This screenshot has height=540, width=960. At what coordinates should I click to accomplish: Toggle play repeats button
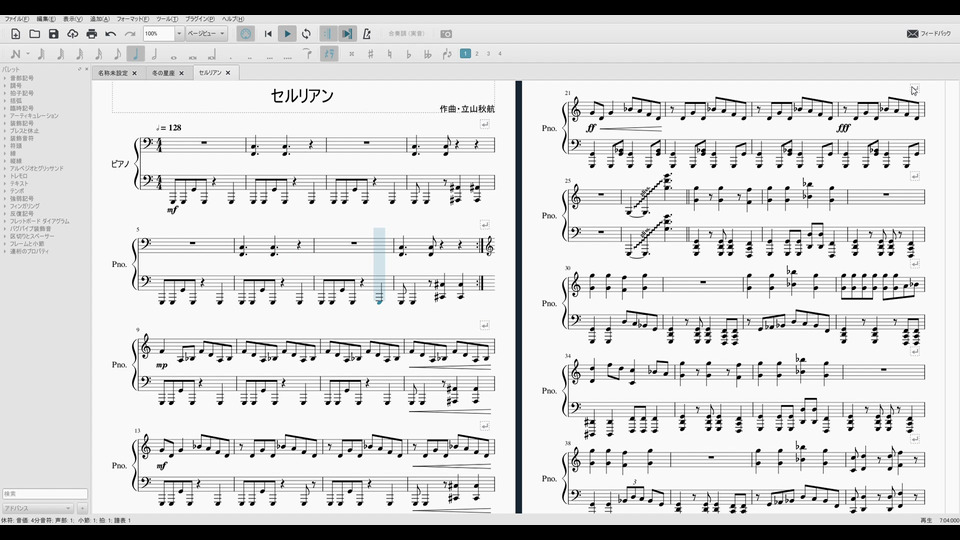click(328, 34)
